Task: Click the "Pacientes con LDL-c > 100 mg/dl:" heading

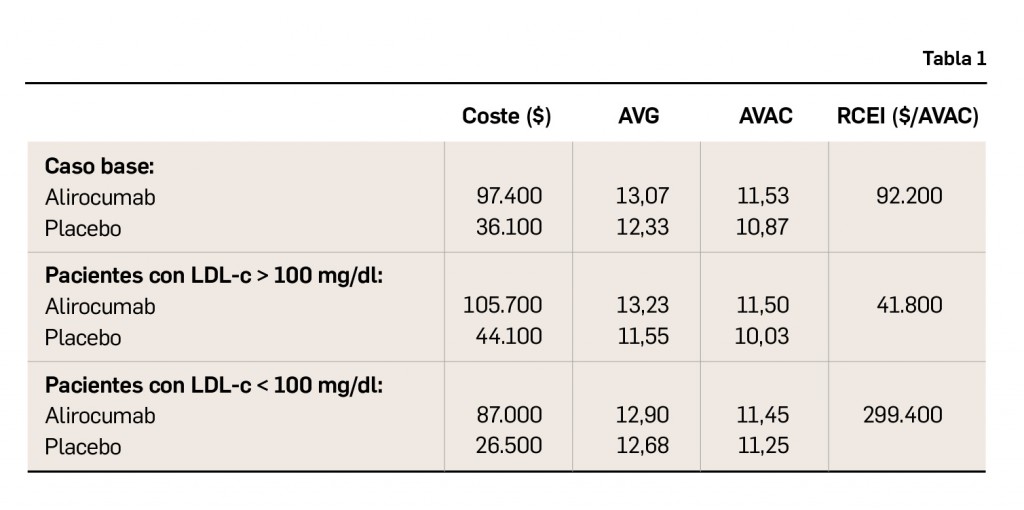Action: [x=214, y=275]
